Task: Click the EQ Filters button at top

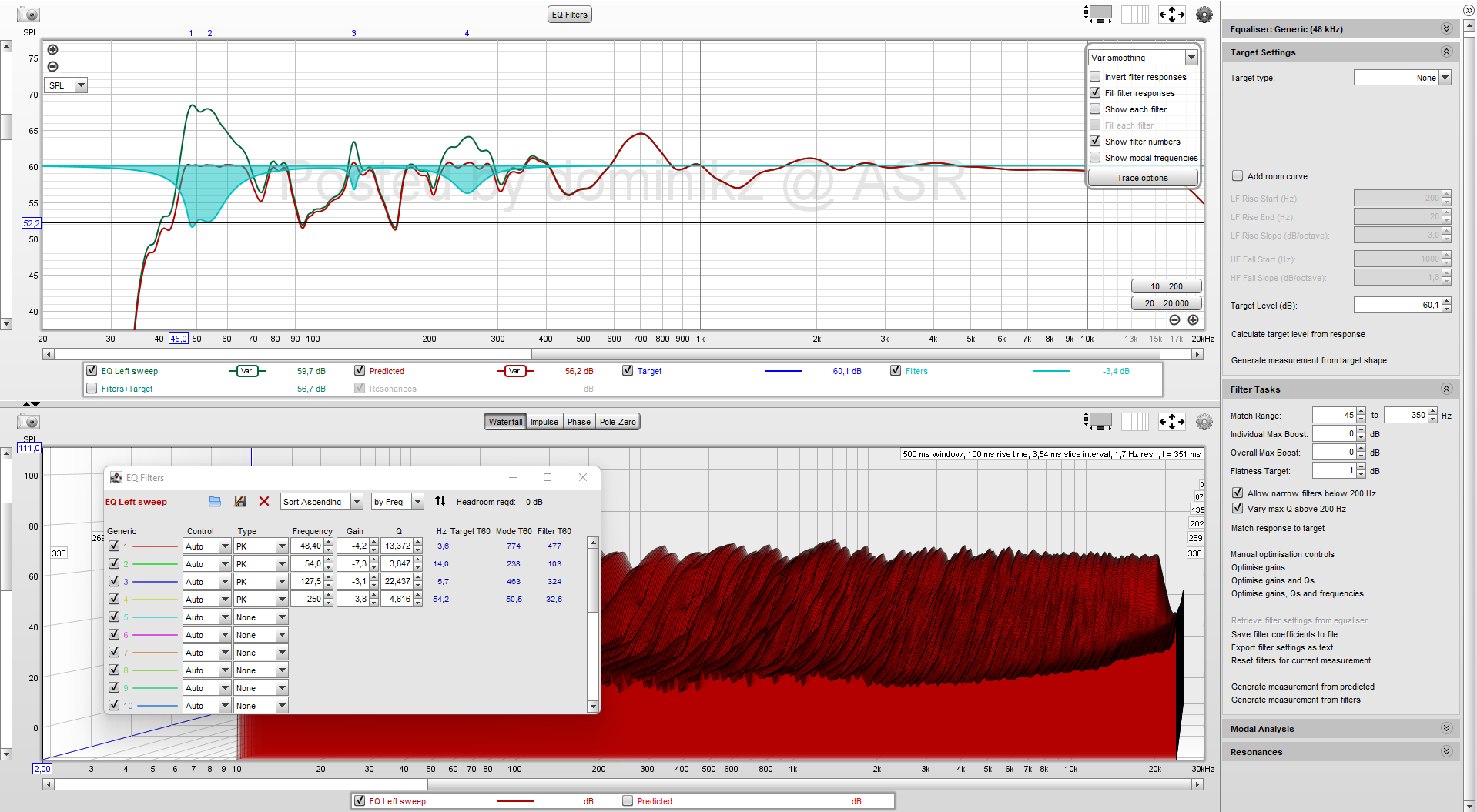Action: (x=570, y=15)
